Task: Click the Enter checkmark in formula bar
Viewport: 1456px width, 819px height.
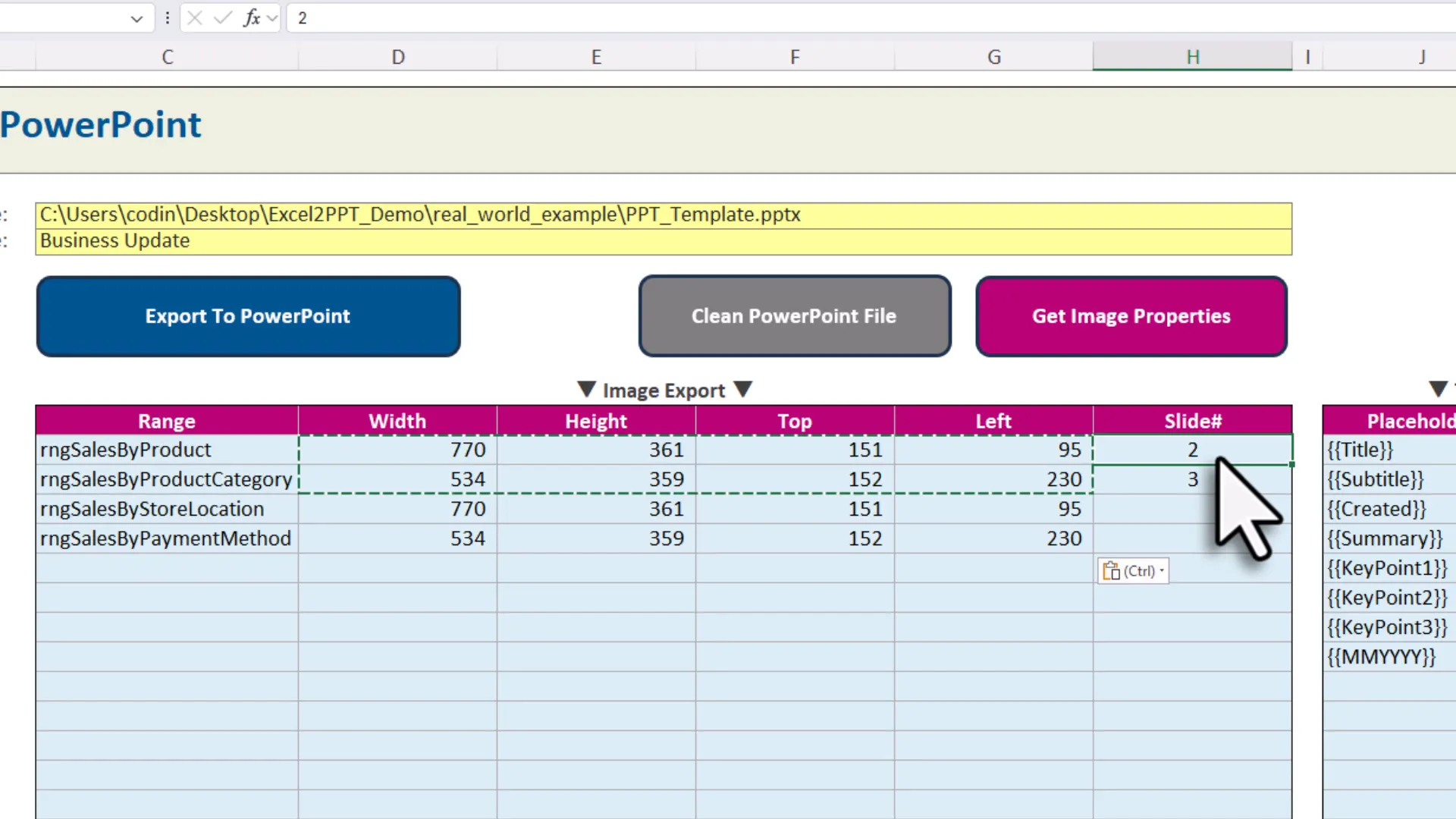Action: pyautogui.click(x=221, y=17)
